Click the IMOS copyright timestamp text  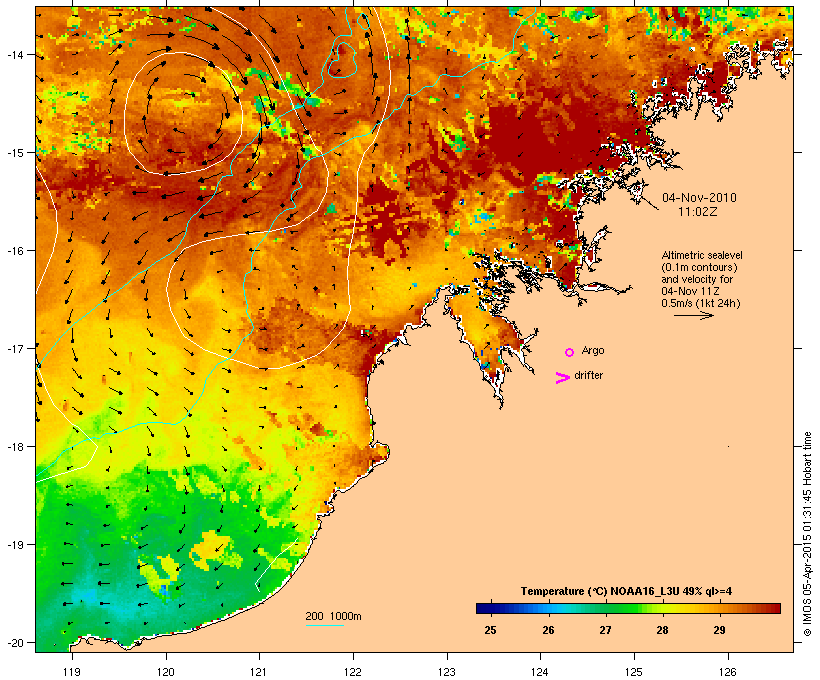click(807, 534)
